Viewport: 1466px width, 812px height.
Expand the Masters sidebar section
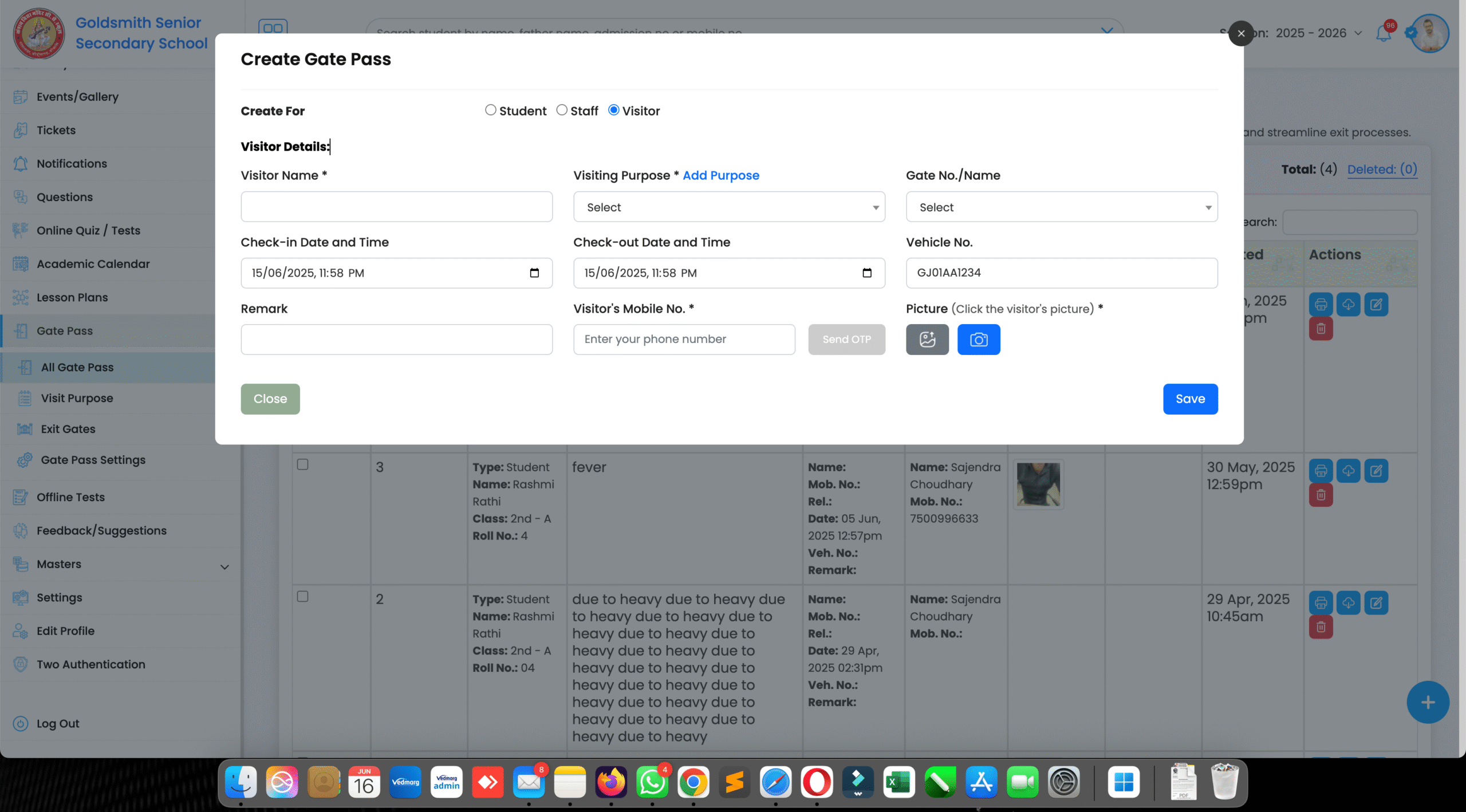pyautogui.click(x=60, y=565)
